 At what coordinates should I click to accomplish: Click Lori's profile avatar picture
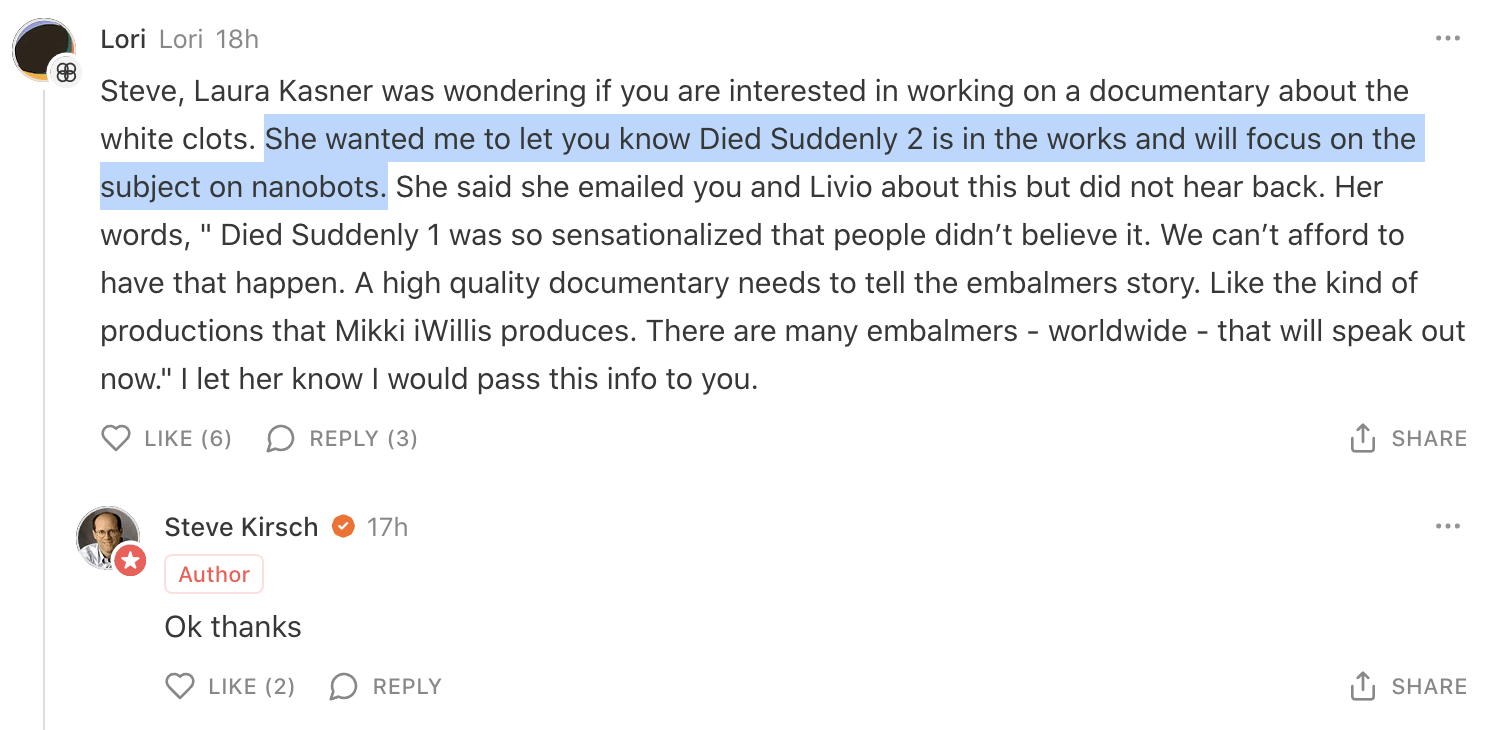coord(43,49)
